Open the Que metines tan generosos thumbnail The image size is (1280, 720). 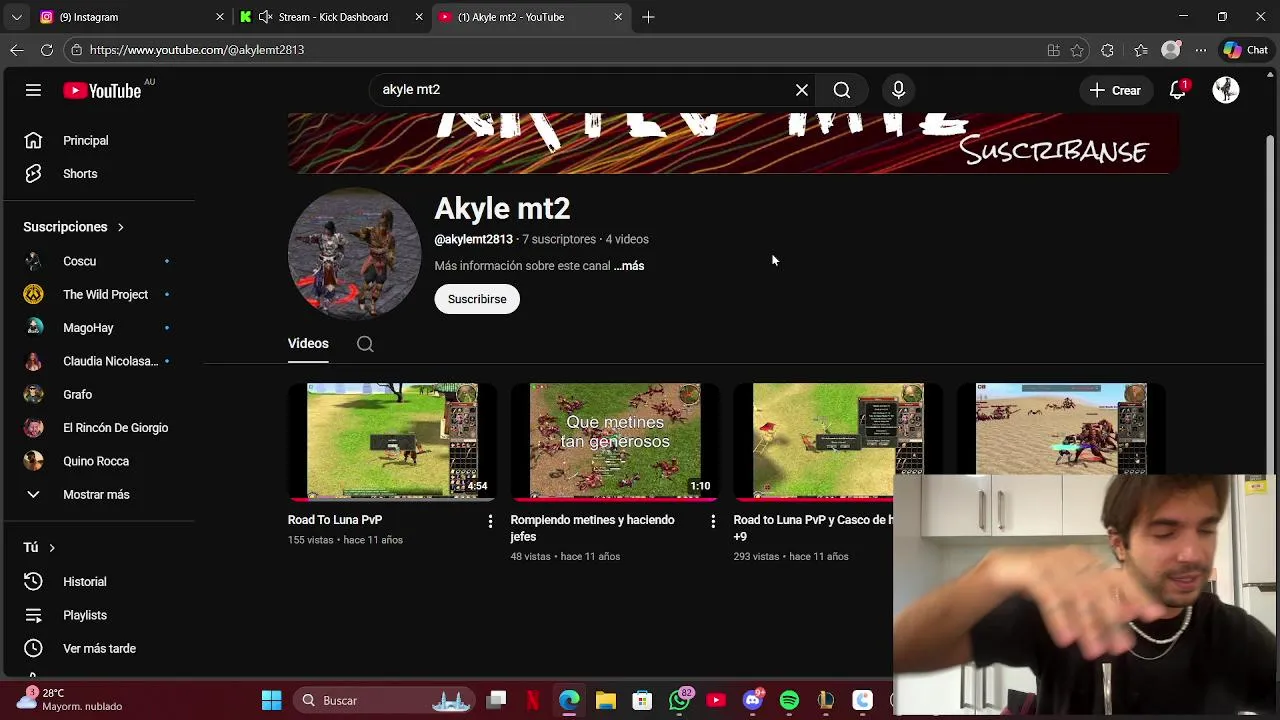(x=615, y=440)
